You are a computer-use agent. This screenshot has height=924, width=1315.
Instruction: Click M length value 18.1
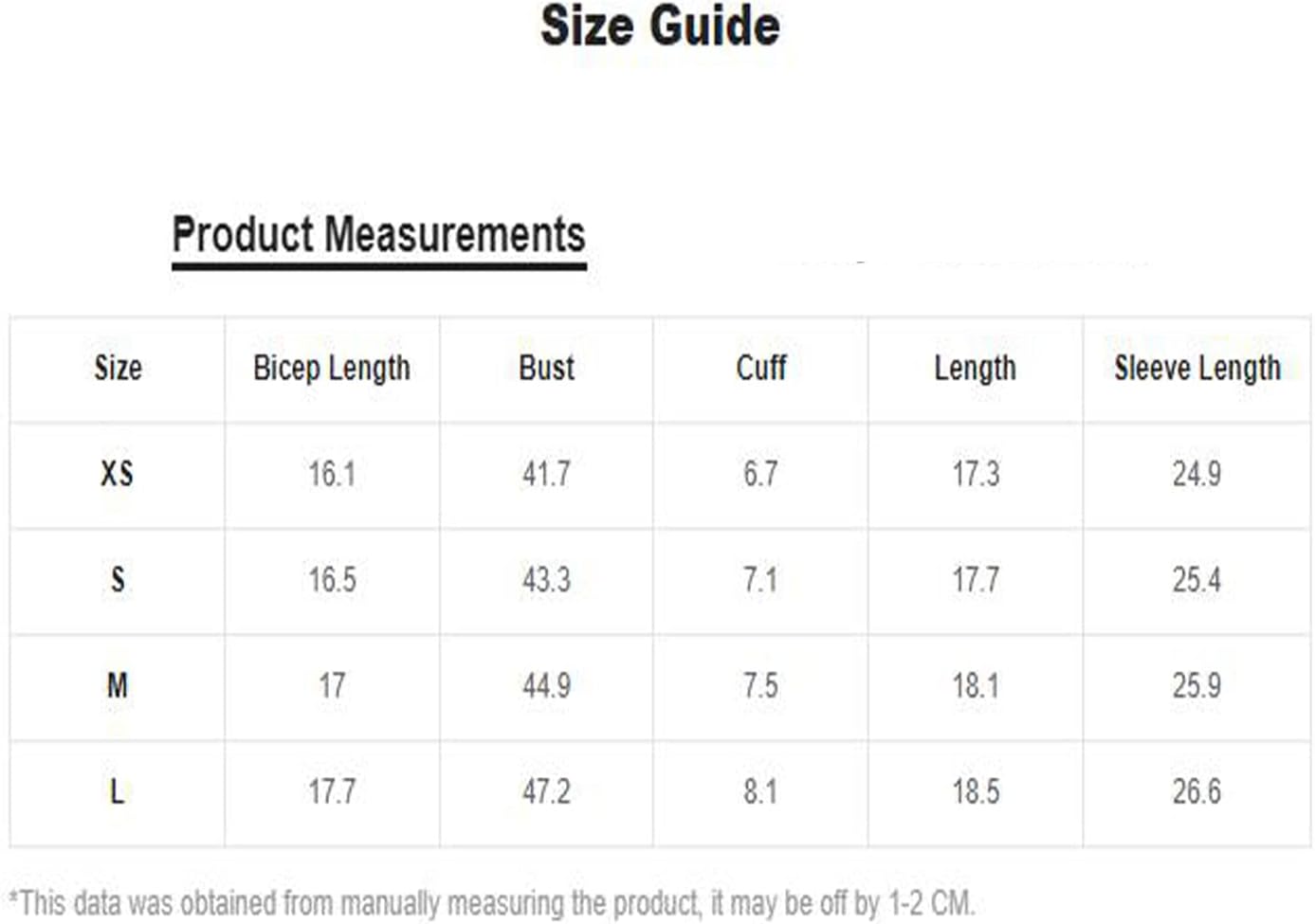point(975,685)
